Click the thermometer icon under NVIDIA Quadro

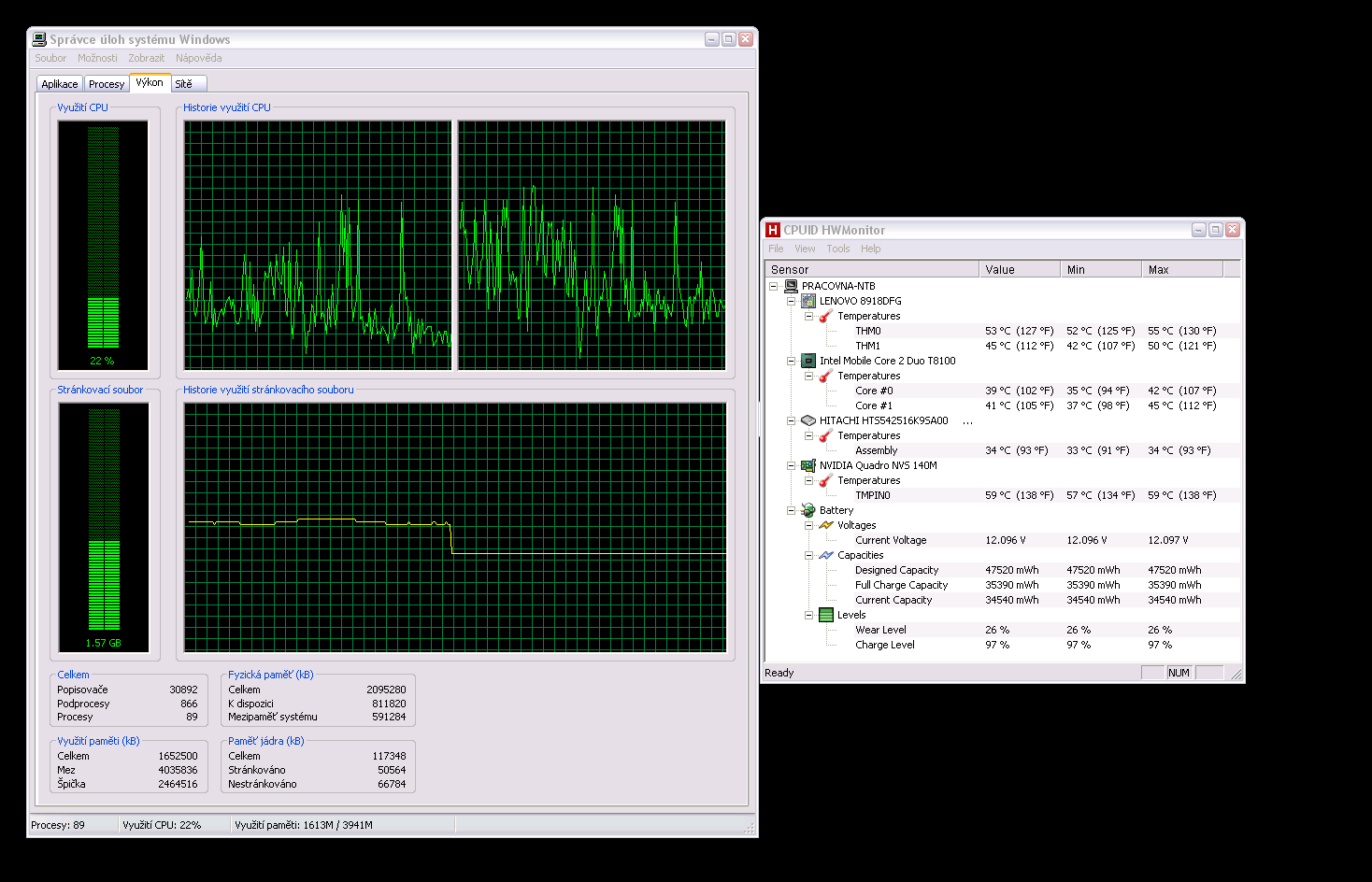[x=826, y=480]
